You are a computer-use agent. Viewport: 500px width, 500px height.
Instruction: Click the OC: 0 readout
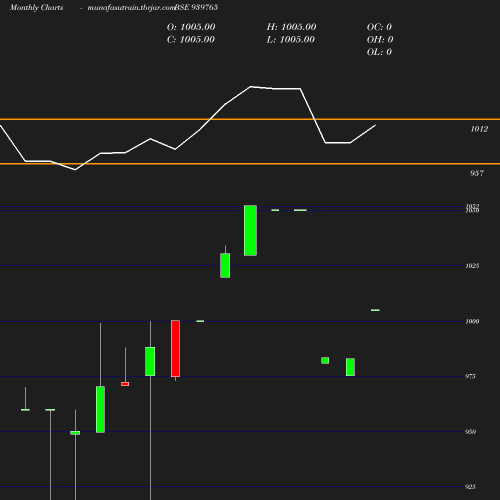[x=379, y=27]
